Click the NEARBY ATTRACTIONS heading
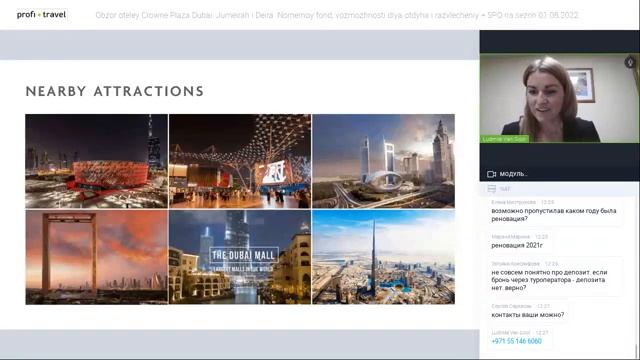 click(115, 91)
